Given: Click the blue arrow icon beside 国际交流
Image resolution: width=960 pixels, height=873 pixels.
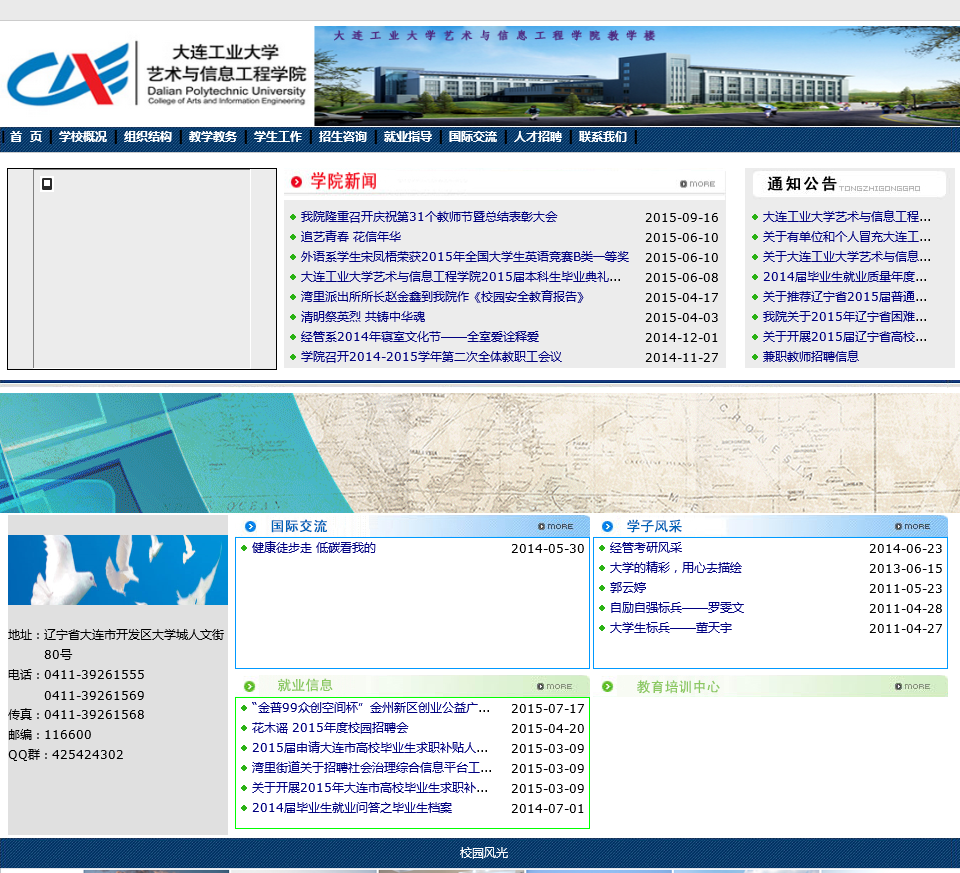Looking at the screenshot, I should tap(250, 526).
